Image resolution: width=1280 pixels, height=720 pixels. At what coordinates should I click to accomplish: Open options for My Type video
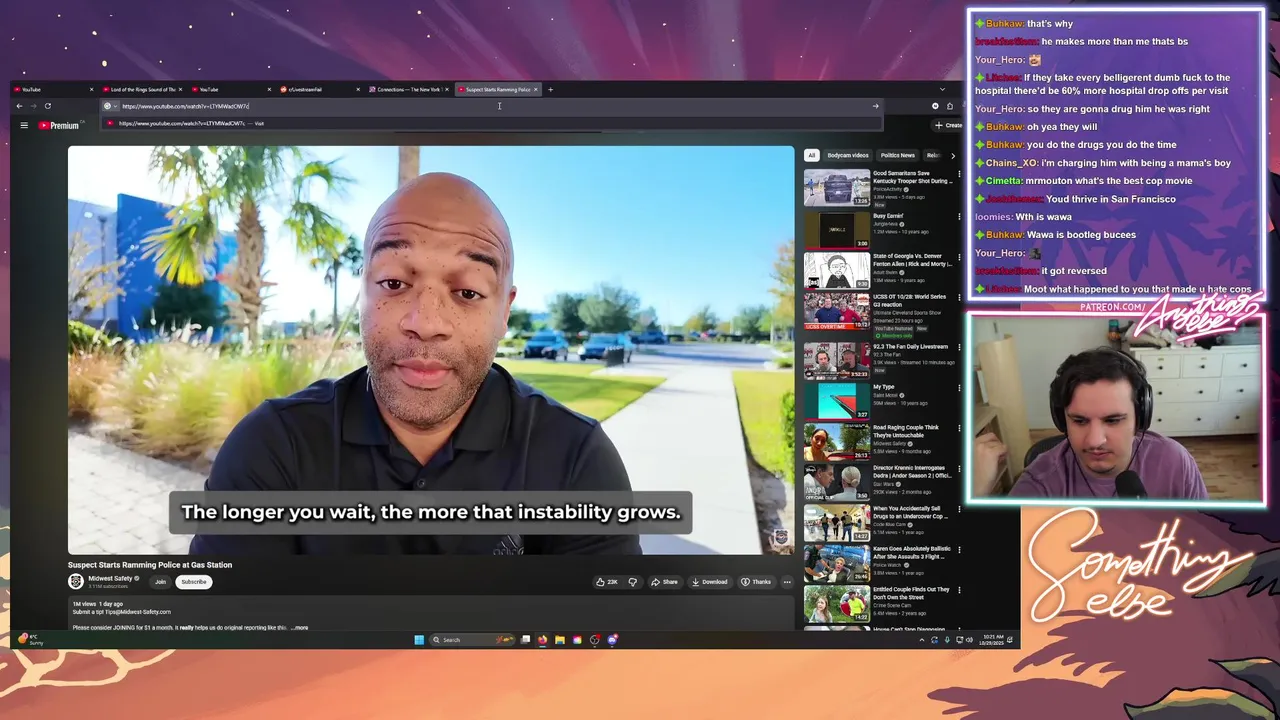959,388
